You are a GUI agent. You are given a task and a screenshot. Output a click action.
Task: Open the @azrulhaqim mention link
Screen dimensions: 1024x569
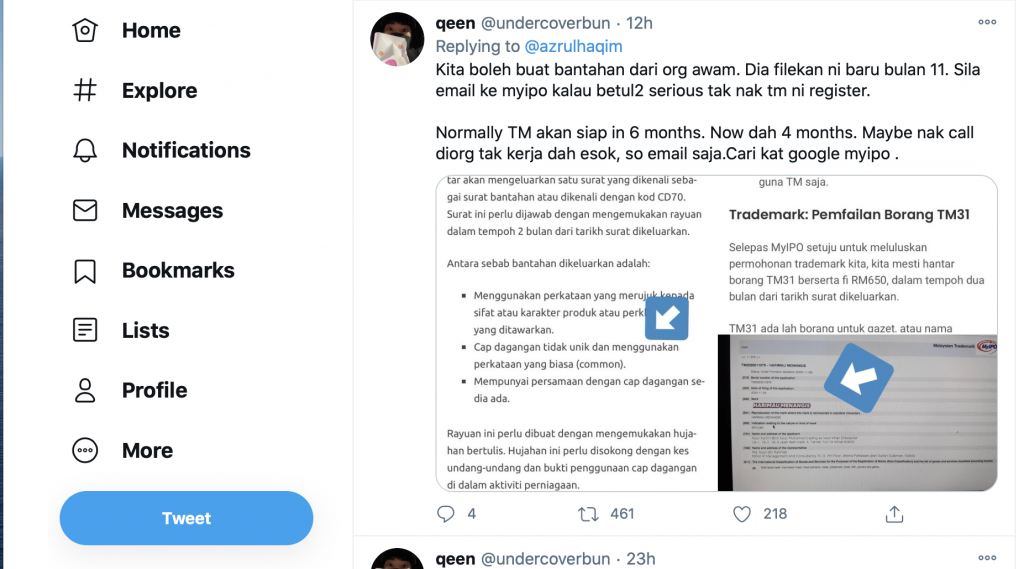573,46
